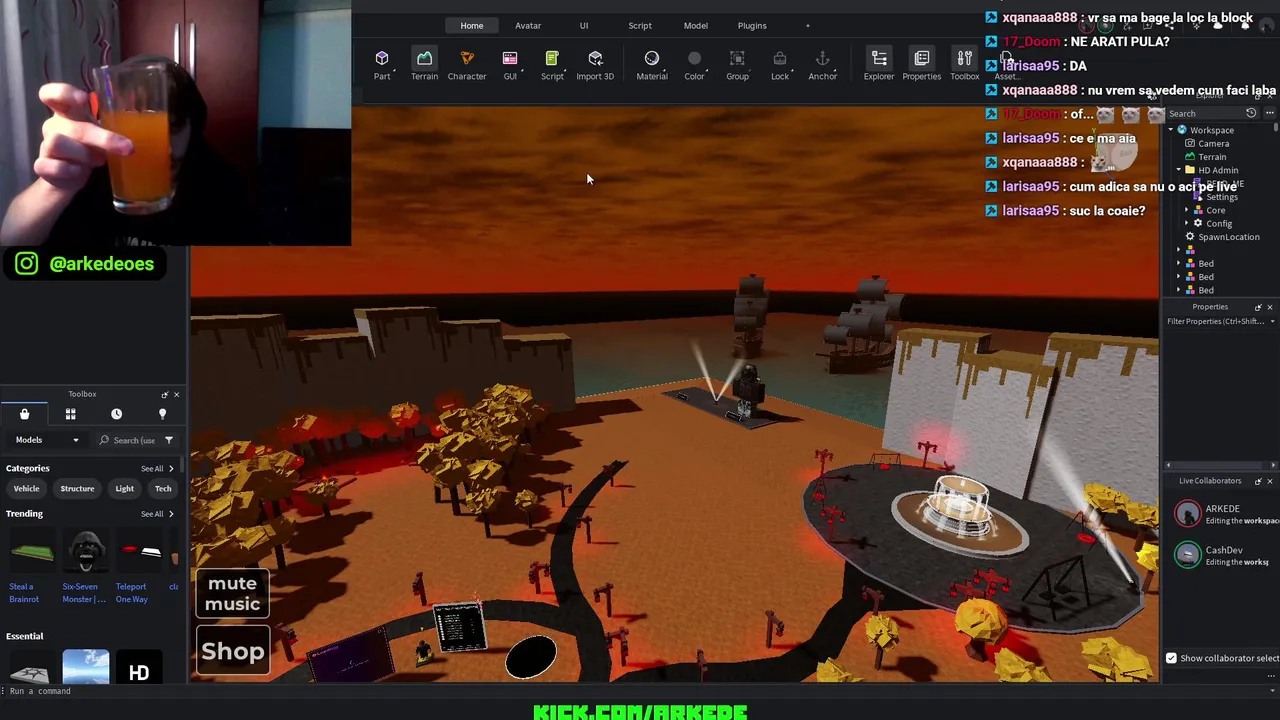Image resolution: width=1280 pixels, height=720 pixels.
Task: Select the Six-Seven Monster model thumbnail
Action: coord(85,553)
